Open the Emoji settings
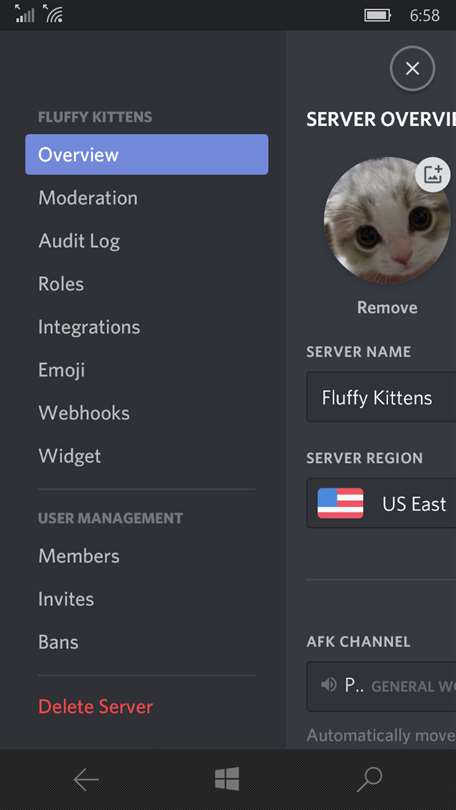Image resolution: width=456 pixels, height=810 pixels. click(x=61, y=370)
